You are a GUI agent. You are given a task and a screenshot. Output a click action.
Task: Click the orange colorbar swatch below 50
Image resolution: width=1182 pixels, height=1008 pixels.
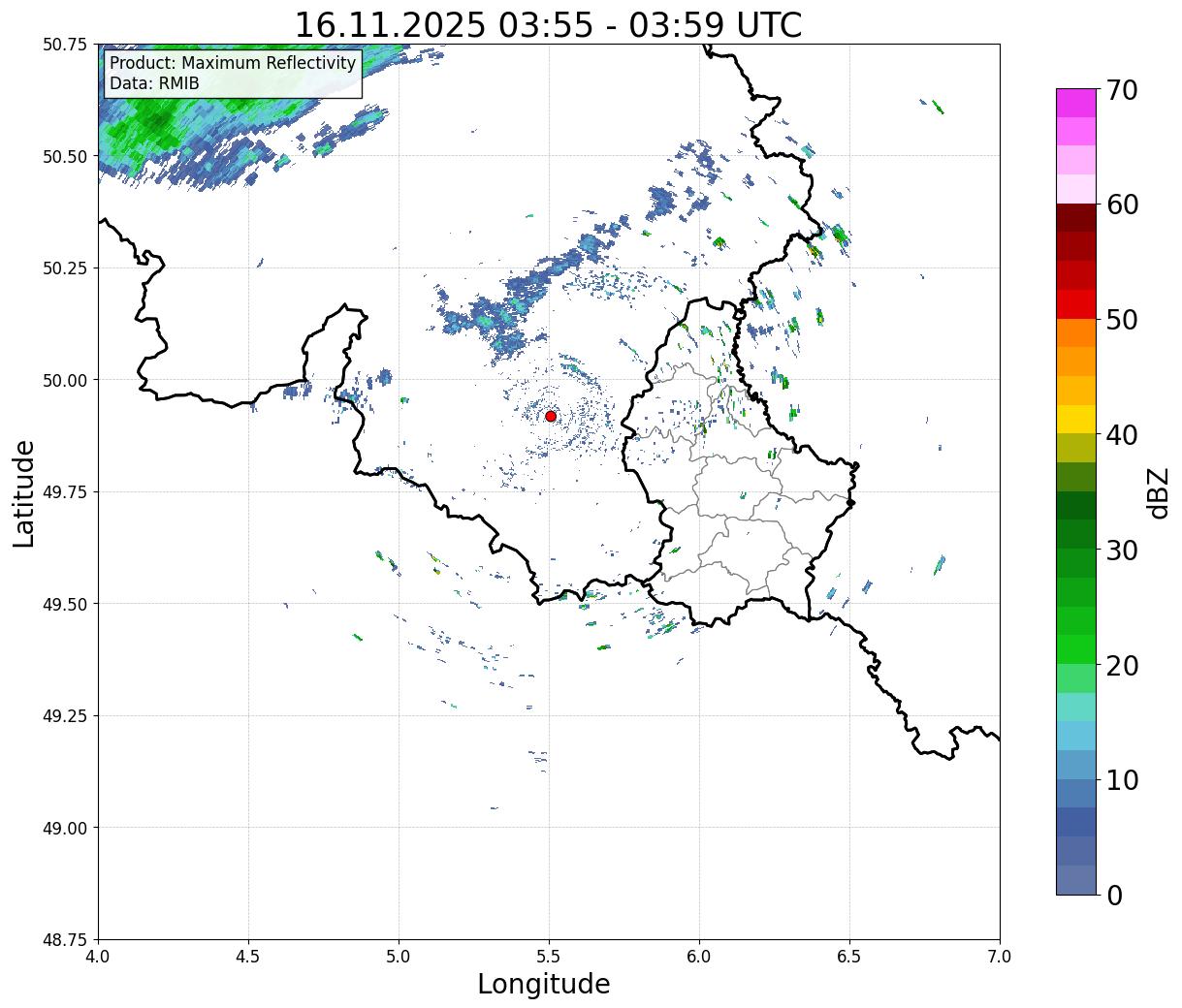[1076, 332]
